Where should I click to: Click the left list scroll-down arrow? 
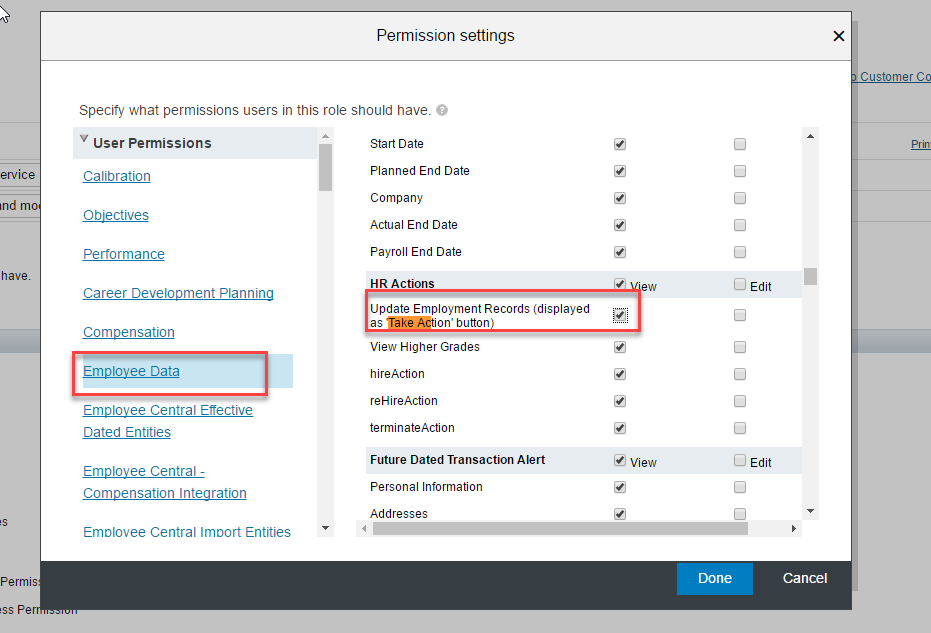point(325,528)
